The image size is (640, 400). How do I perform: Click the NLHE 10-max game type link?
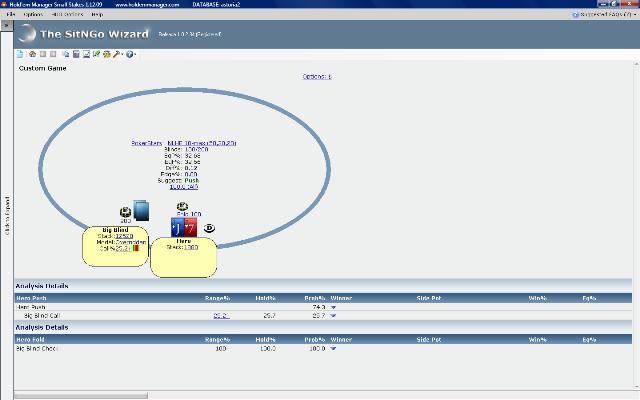coord(202,143)
